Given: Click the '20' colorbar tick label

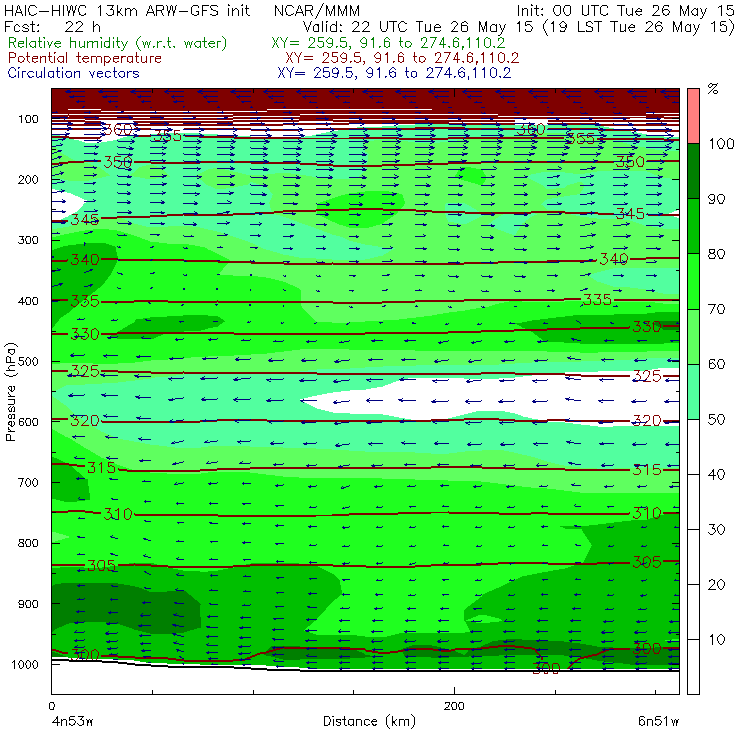Looking at the screenshot, I should pyautogui.click(x=716, y=584).
